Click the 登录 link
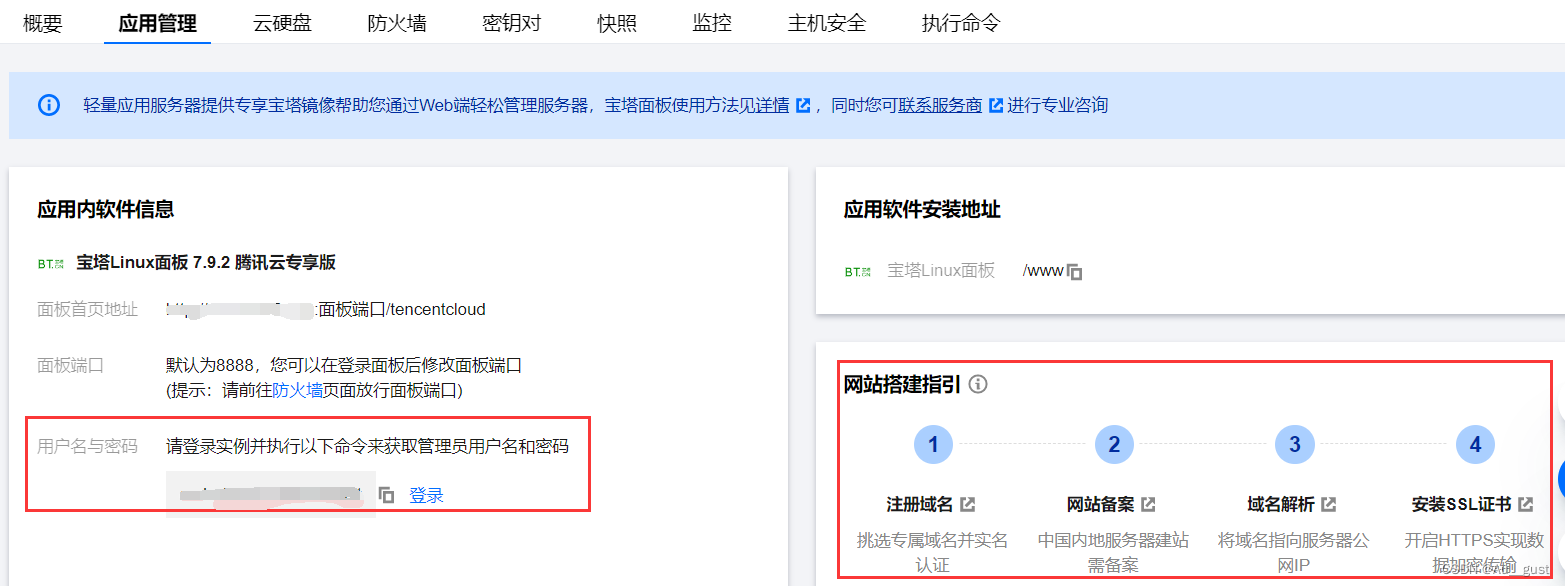This screenshot has width=1565, height=586. (426, 495)
